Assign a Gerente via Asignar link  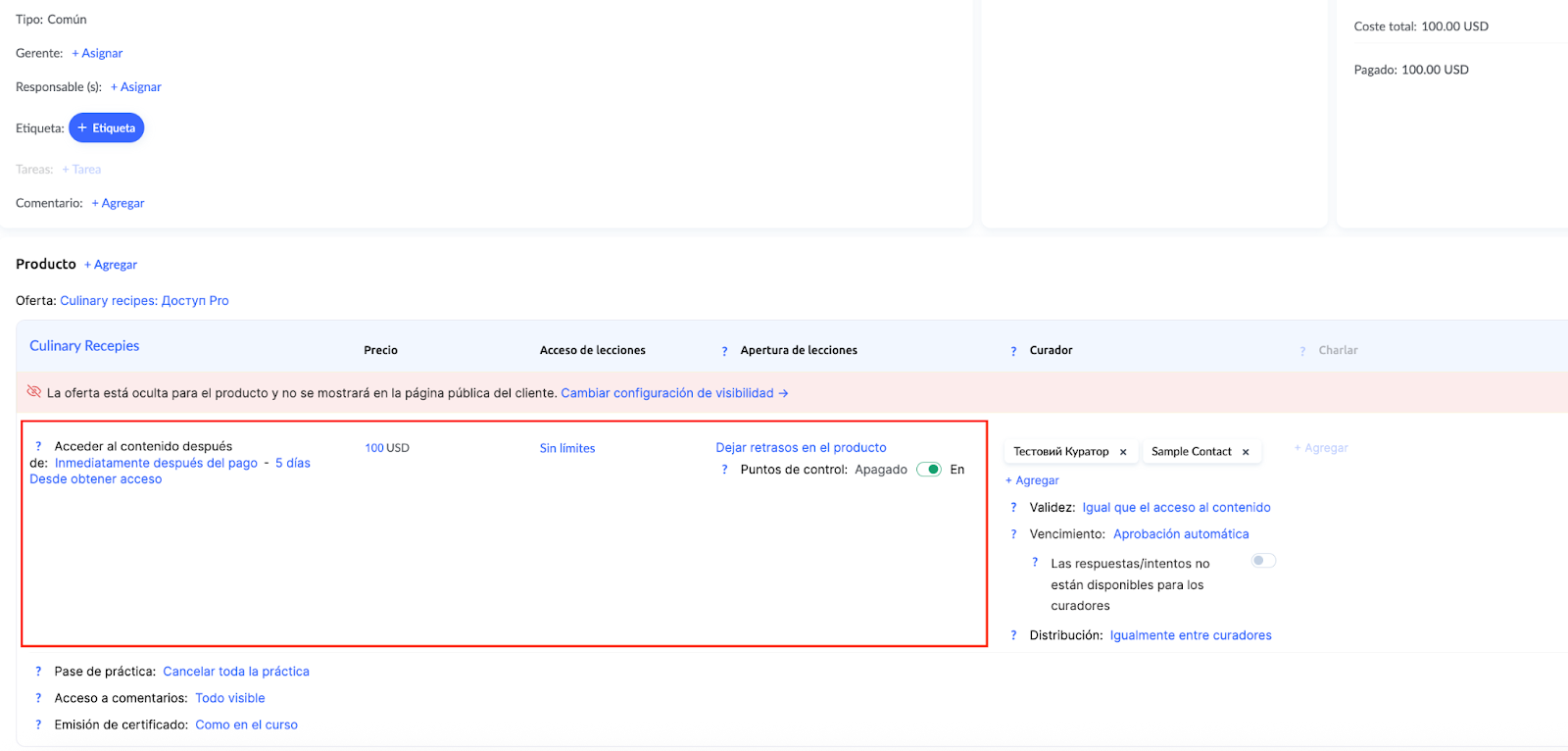[98, 53]
